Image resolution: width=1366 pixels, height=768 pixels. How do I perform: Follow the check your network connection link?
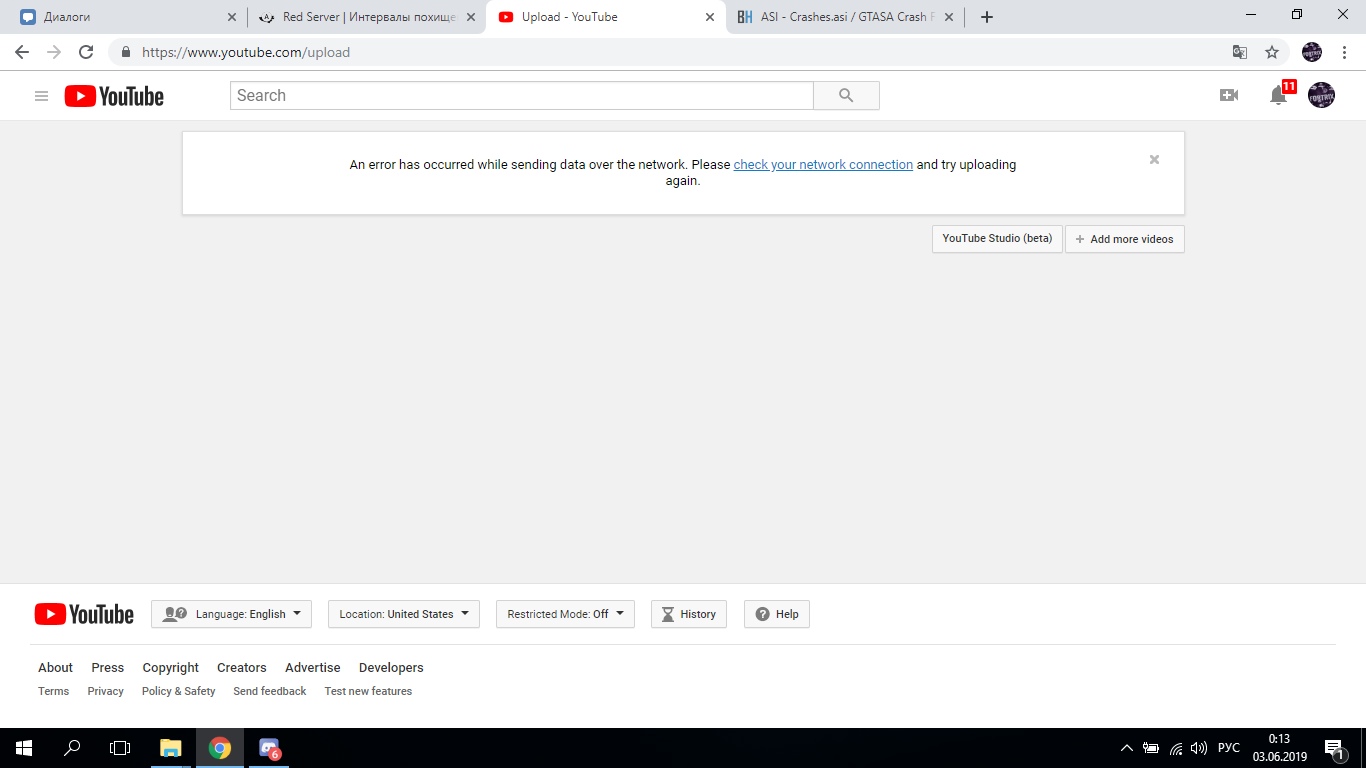(x=823, y=165)
